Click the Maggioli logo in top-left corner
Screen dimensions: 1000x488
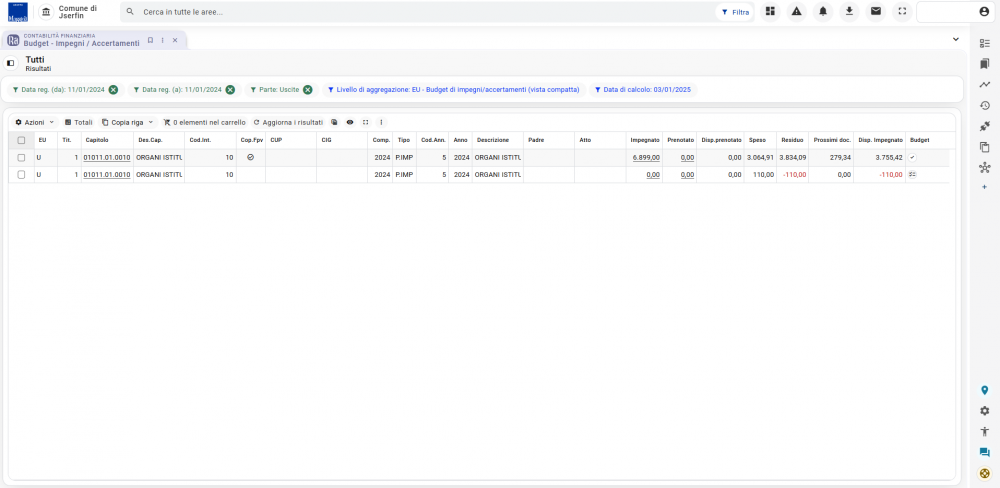18,11
